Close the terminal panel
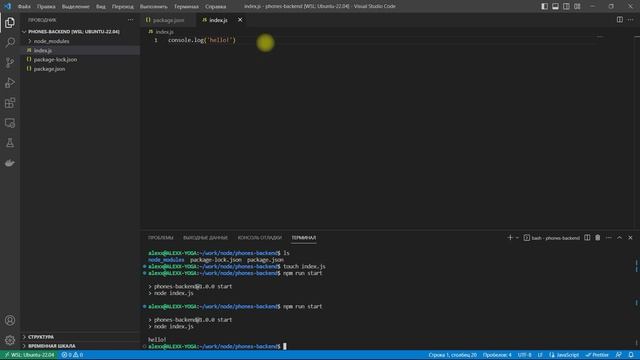 pyautogui.click(x=630, y=238)
